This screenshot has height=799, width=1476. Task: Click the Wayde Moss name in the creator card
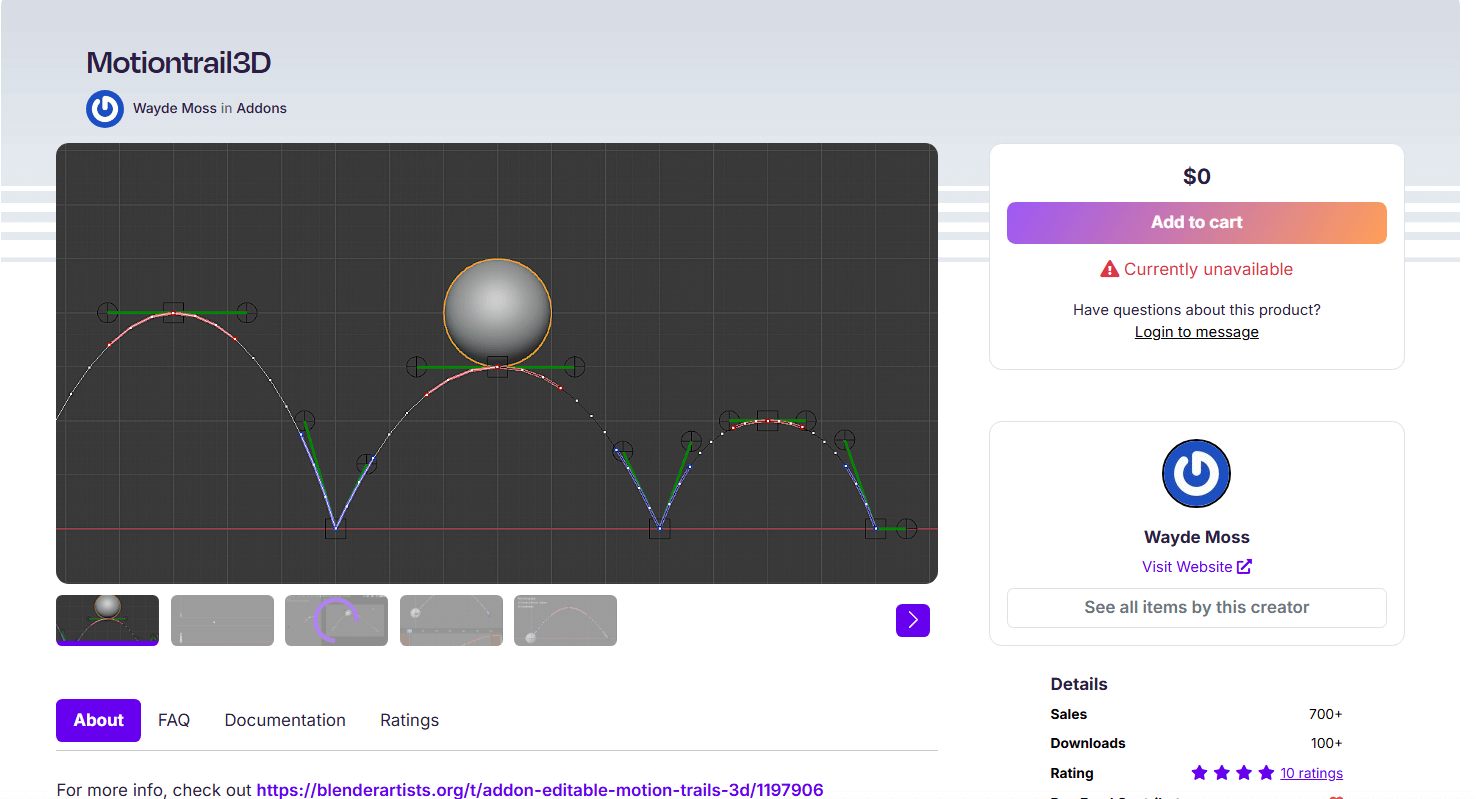pos(1197,537)
